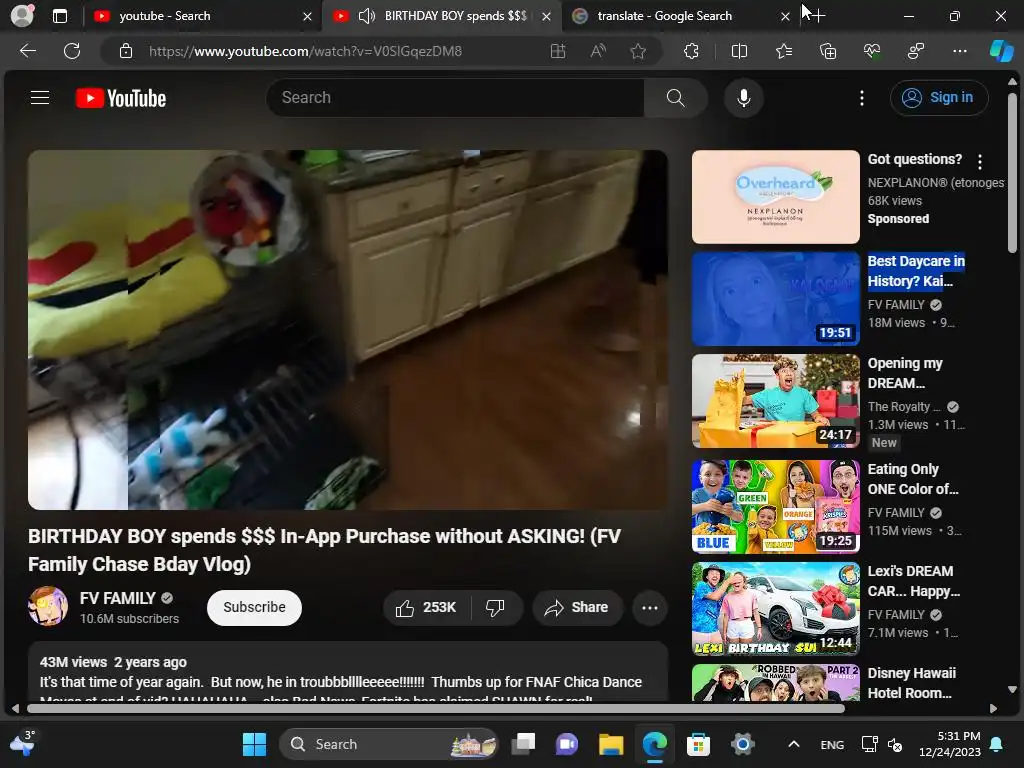Add this page to favorites star
The image size is (1024, 768).
click(x=638, y=51)
